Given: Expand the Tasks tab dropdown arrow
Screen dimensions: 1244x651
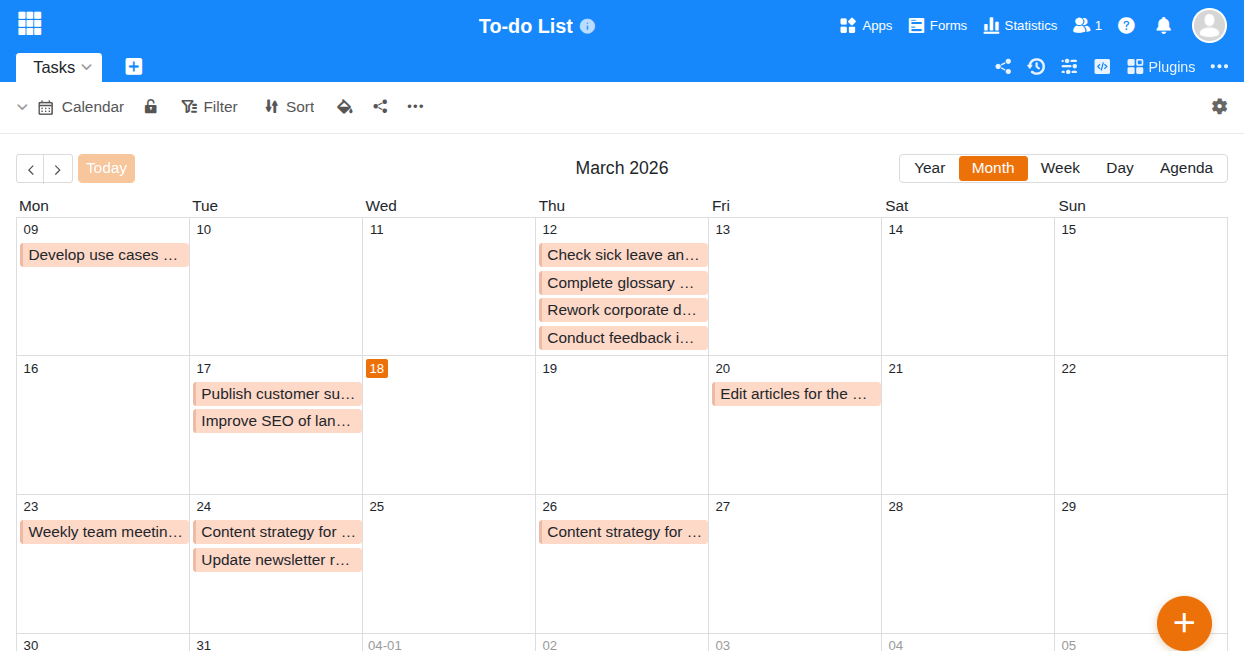Looking at the screenshot, I should (87, 67).
